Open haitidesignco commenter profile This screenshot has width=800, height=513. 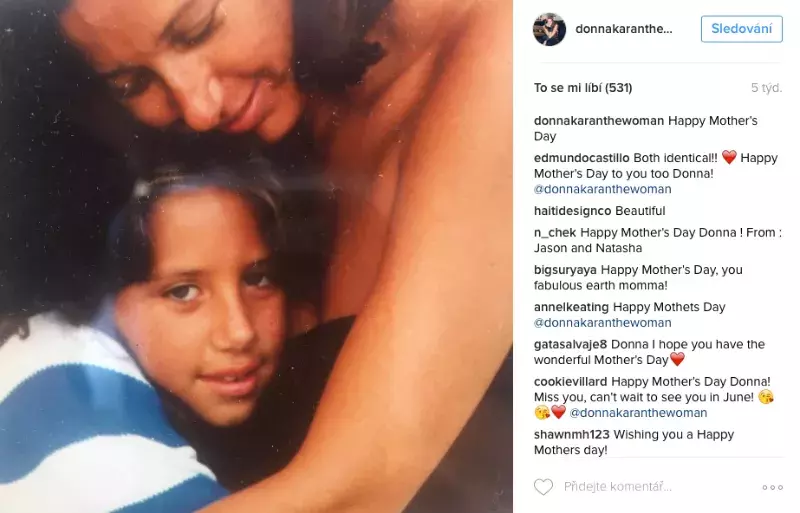[x=572, y=211]
